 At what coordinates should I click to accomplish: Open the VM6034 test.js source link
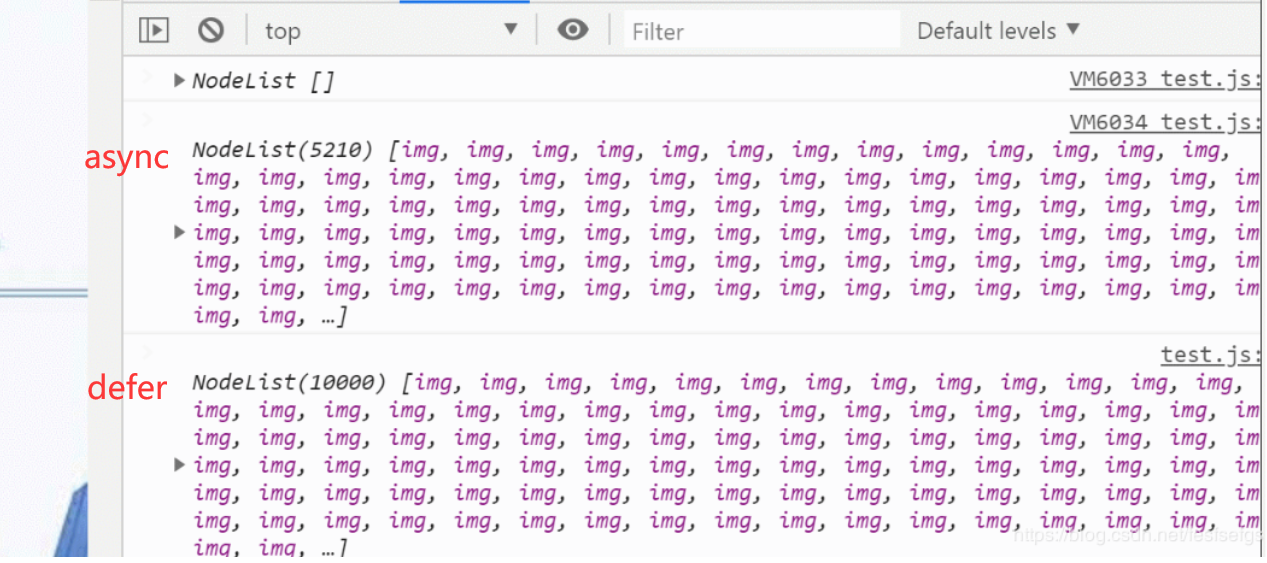[1164, 122]
